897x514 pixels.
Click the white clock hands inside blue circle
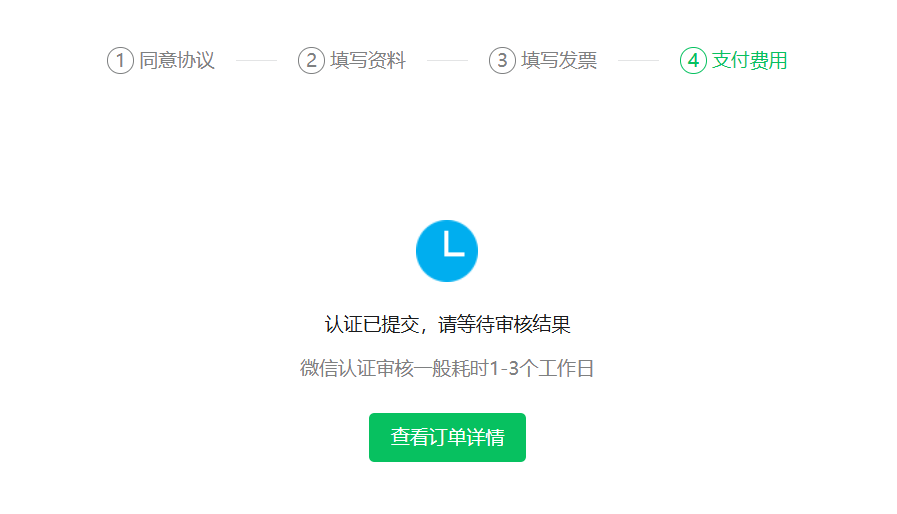pyautogui.click(x=453, y=243)
